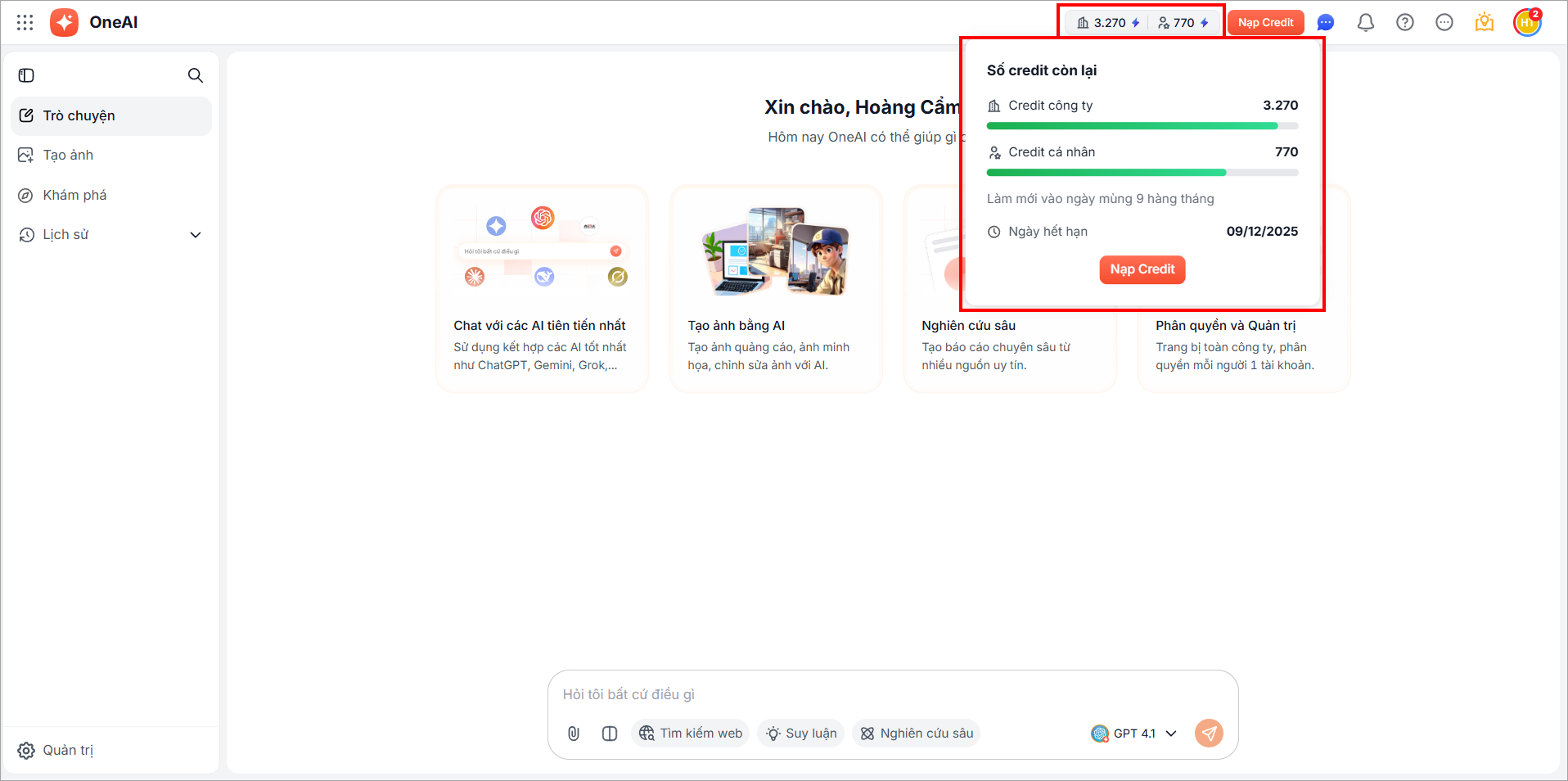
Task: Open the apps grid launcher icon
Action: [25, 23]
